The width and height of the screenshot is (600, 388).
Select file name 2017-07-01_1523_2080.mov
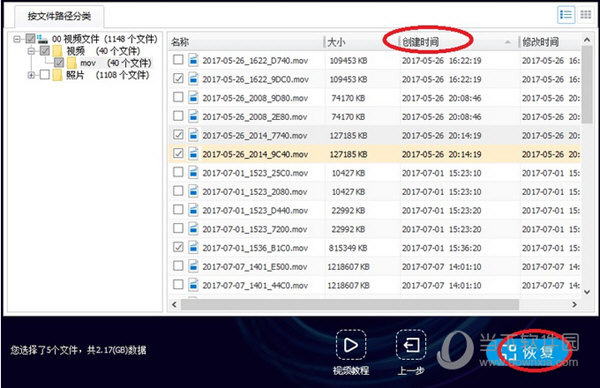(x=255, y=192)
